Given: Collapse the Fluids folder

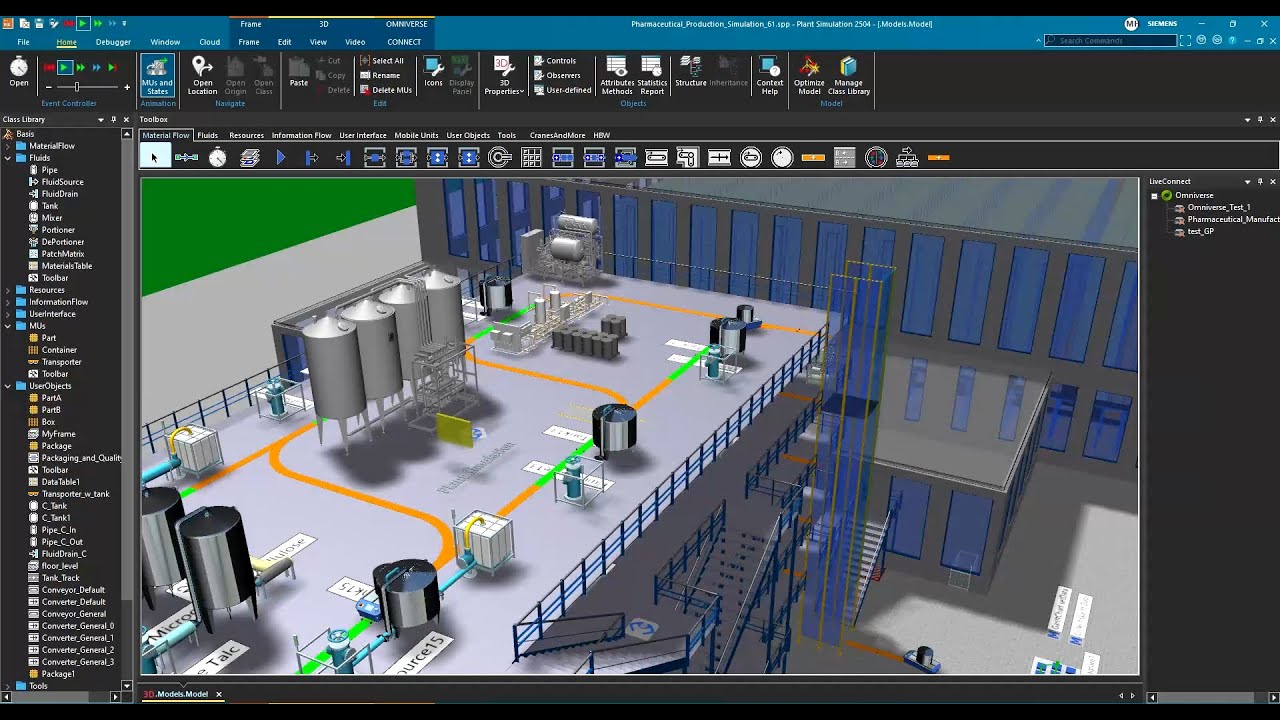Looking at the screenshot, I should click(x=8, y=158).
